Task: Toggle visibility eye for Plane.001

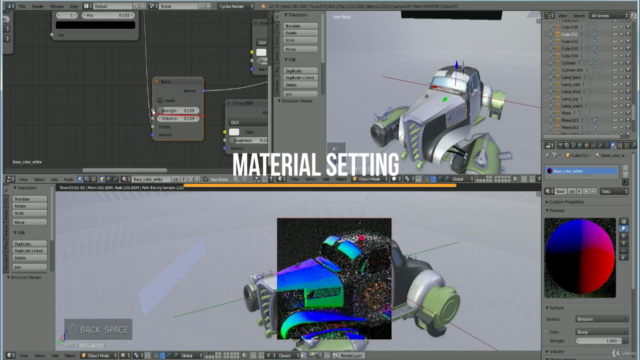Action: click(615, 120)
